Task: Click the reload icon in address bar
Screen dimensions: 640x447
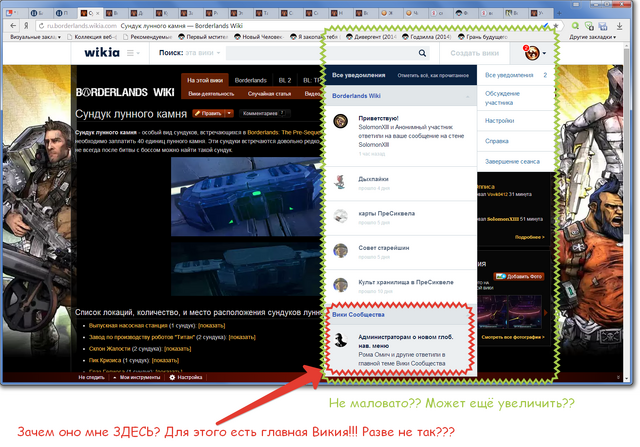Action: (x=41, y=26)
